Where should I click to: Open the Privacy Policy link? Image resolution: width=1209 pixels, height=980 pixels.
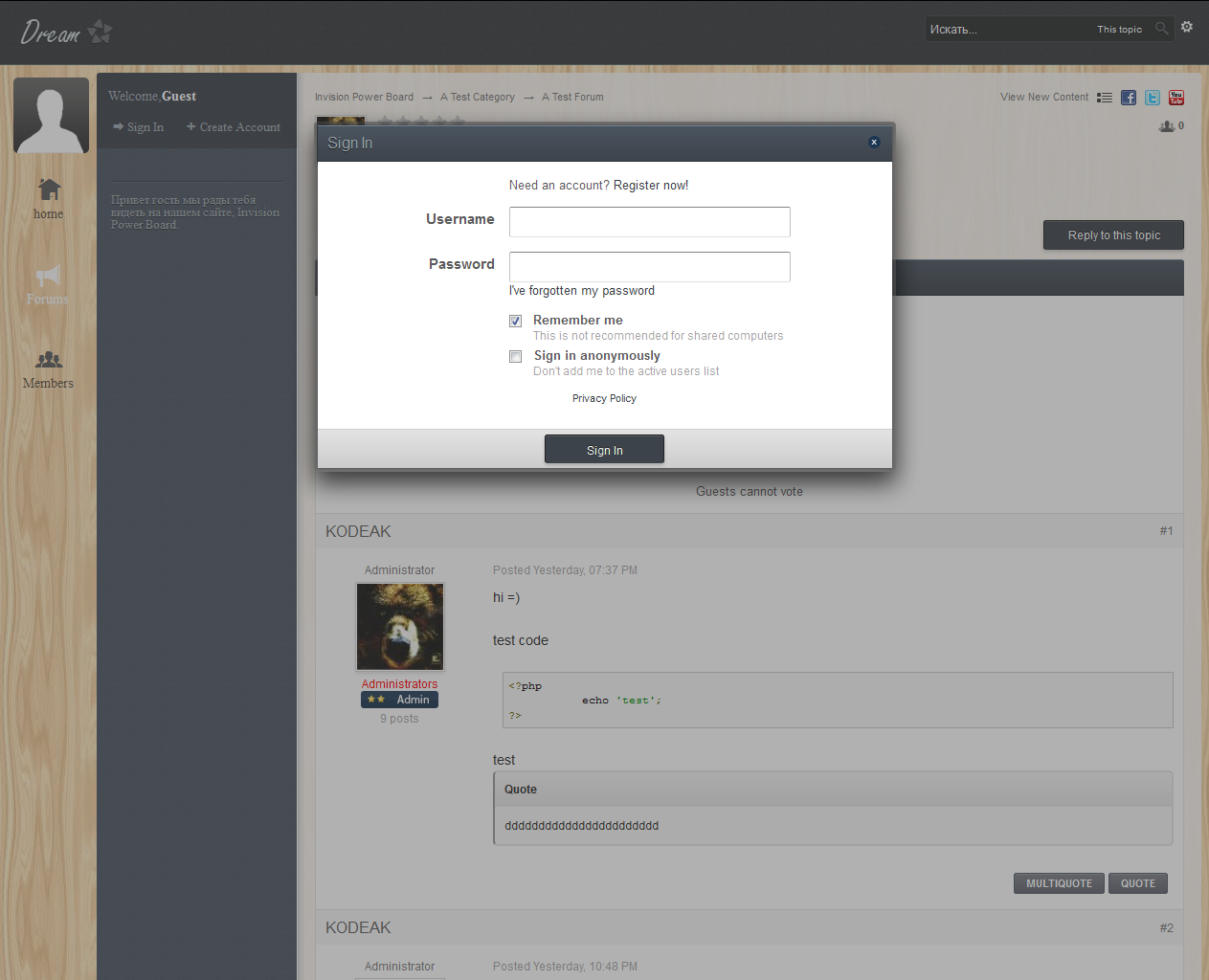click(x=604, y=399)
